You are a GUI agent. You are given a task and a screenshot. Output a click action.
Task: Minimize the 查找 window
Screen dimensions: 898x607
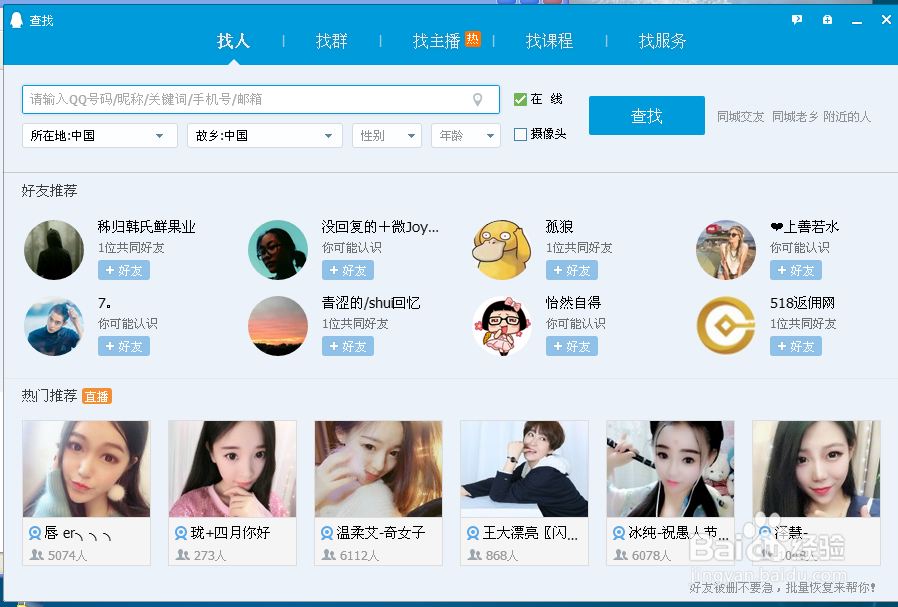pyautogui.click(x=857, y=21)
